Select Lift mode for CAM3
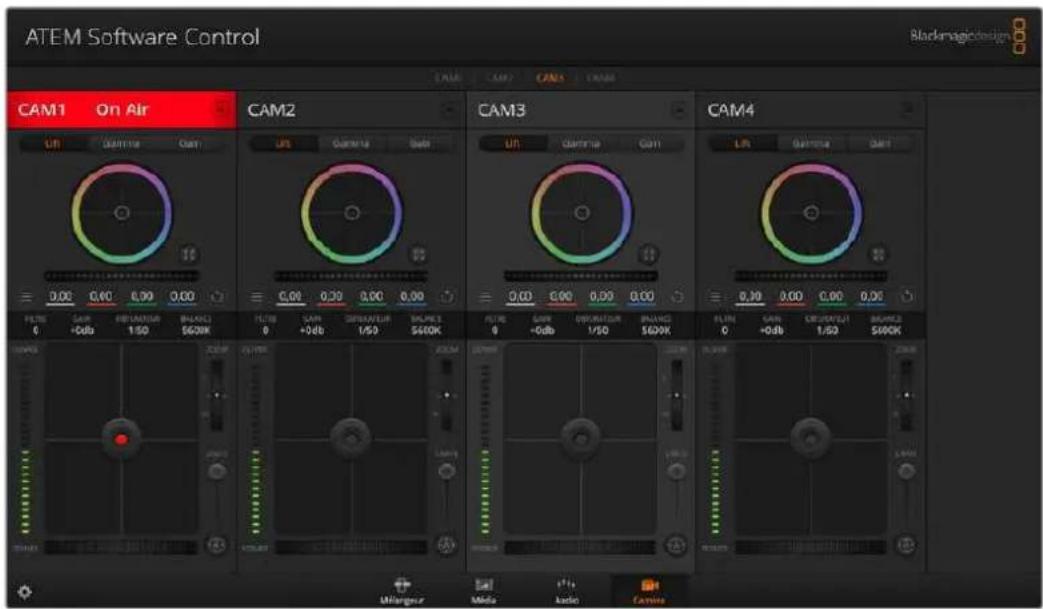The image size is (1043, 609). 512,144
